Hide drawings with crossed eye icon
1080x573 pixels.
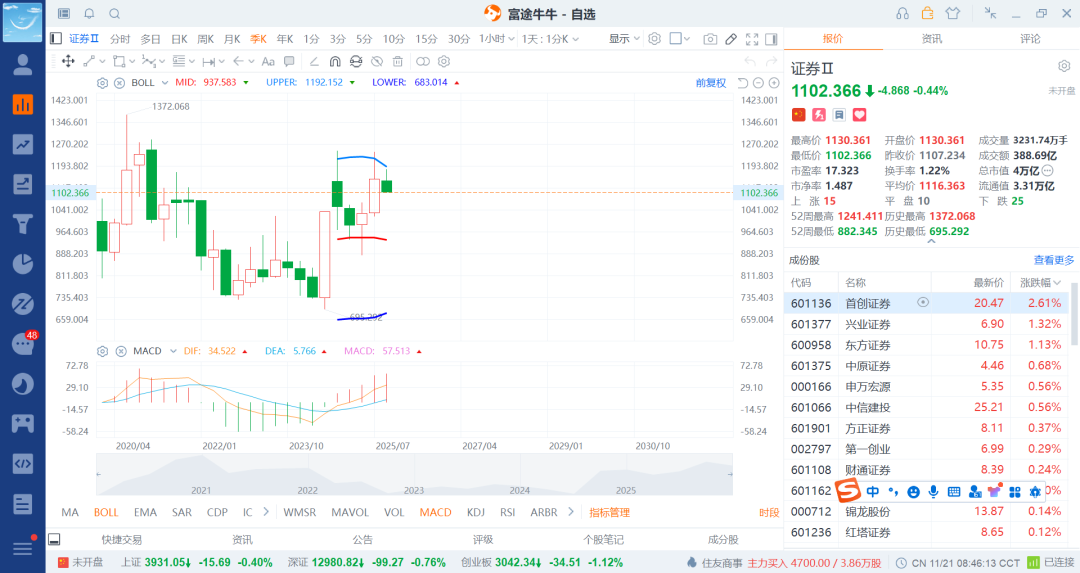pos(377,61)
